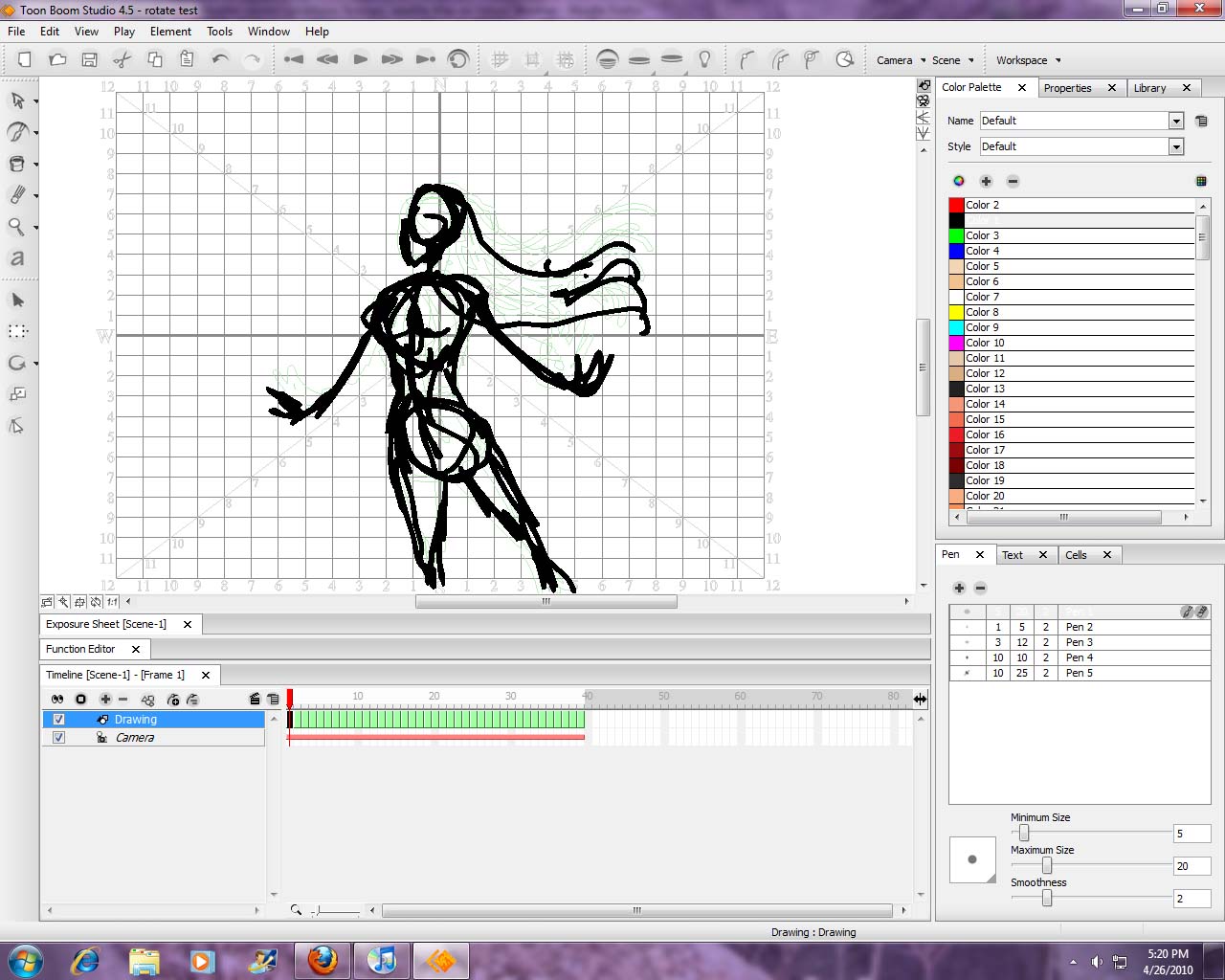Image resolution: width=1225 pixels, height=980 pixels.
Task: Click the Undo arrow icon
Action: (x=220, y=59)
